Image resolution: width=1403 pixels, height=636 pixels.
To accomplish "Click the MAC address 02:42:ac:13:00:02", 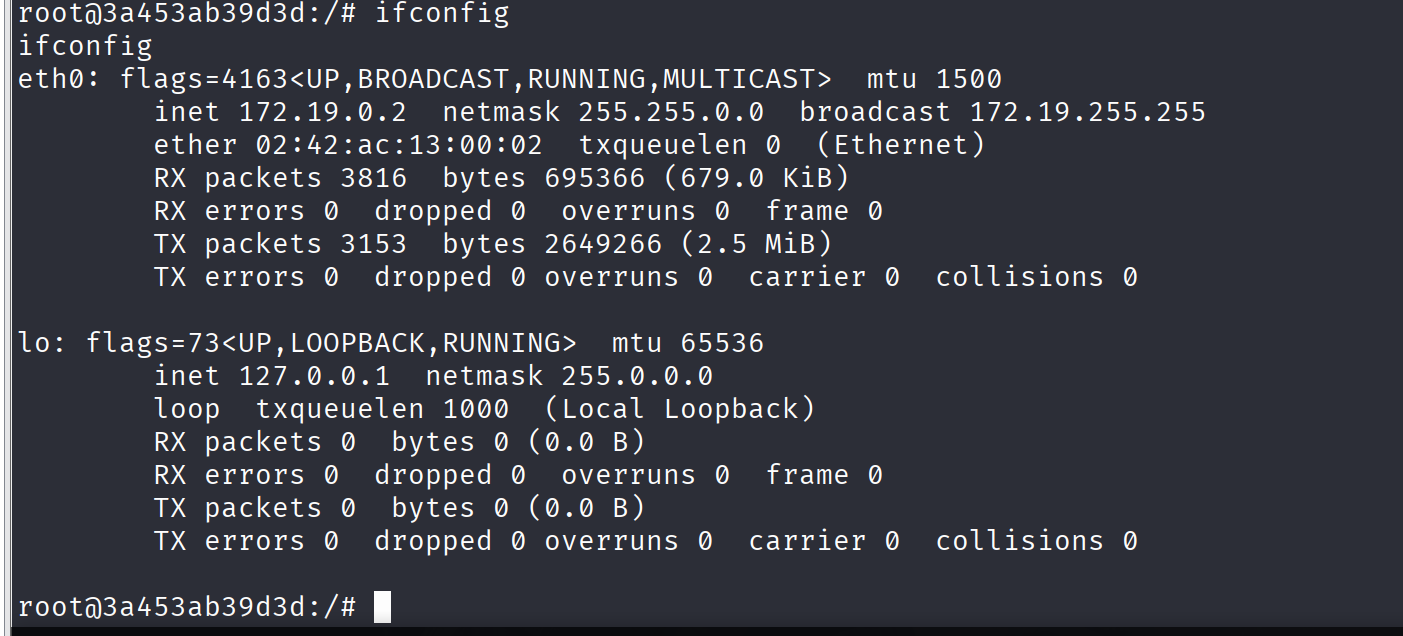I will click(399, 145).
